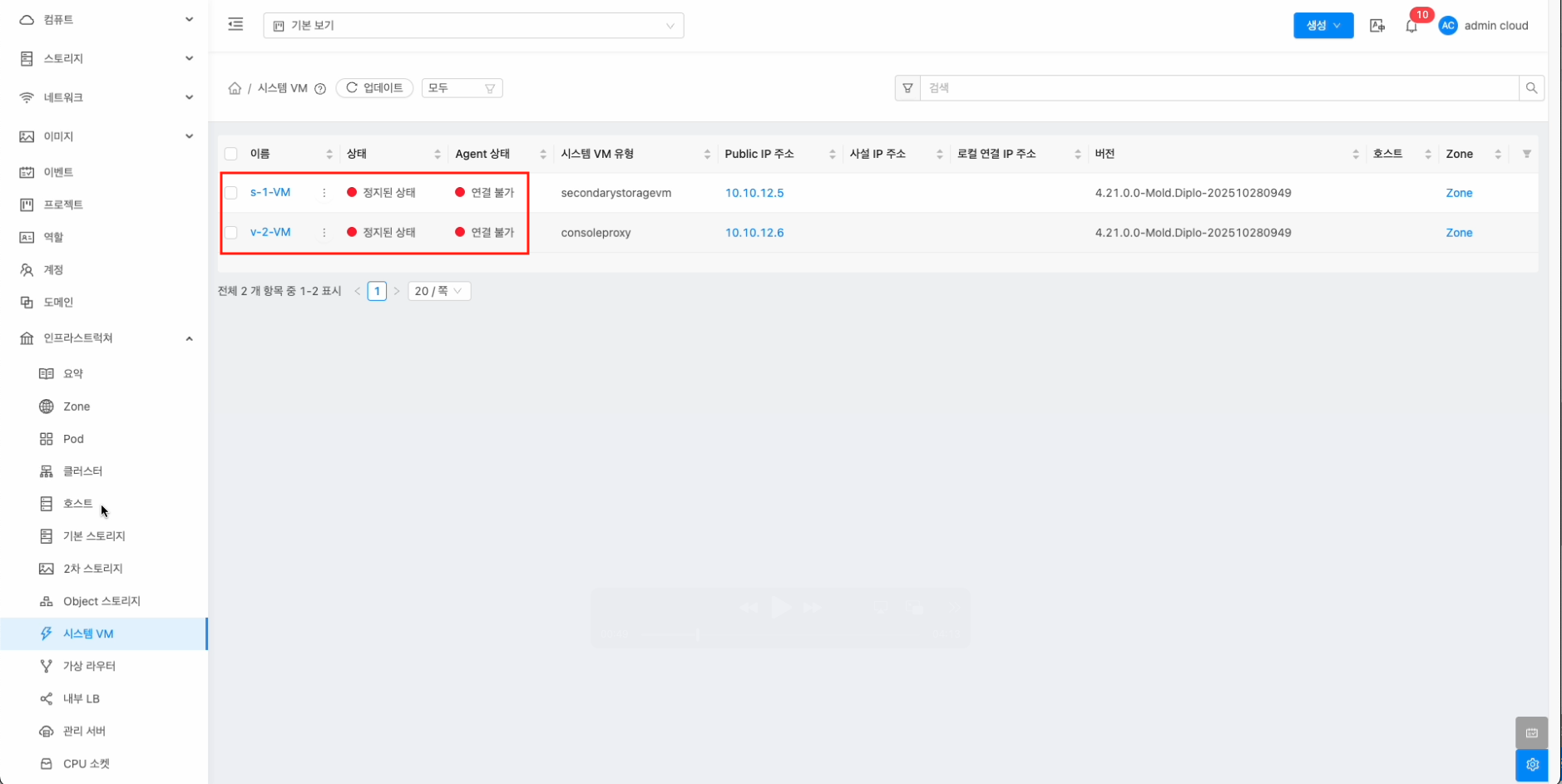
Task: Open the three-dot actions menu for s-1-VM
Action: tap(324, 193)
